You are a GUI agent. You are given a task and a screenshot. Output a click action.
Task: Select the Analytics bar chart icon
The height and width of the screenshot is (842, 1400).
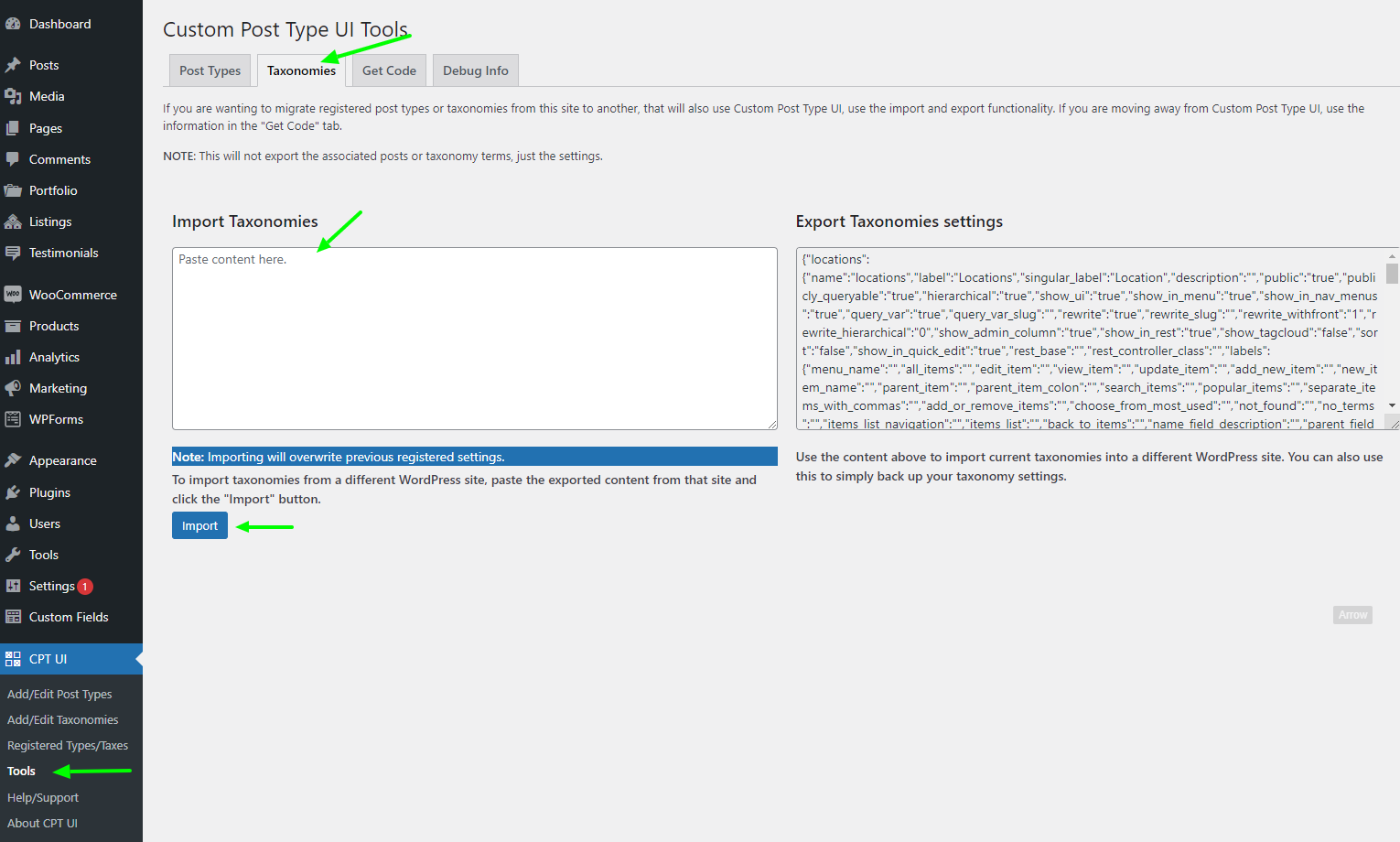(x=13, y=357)
